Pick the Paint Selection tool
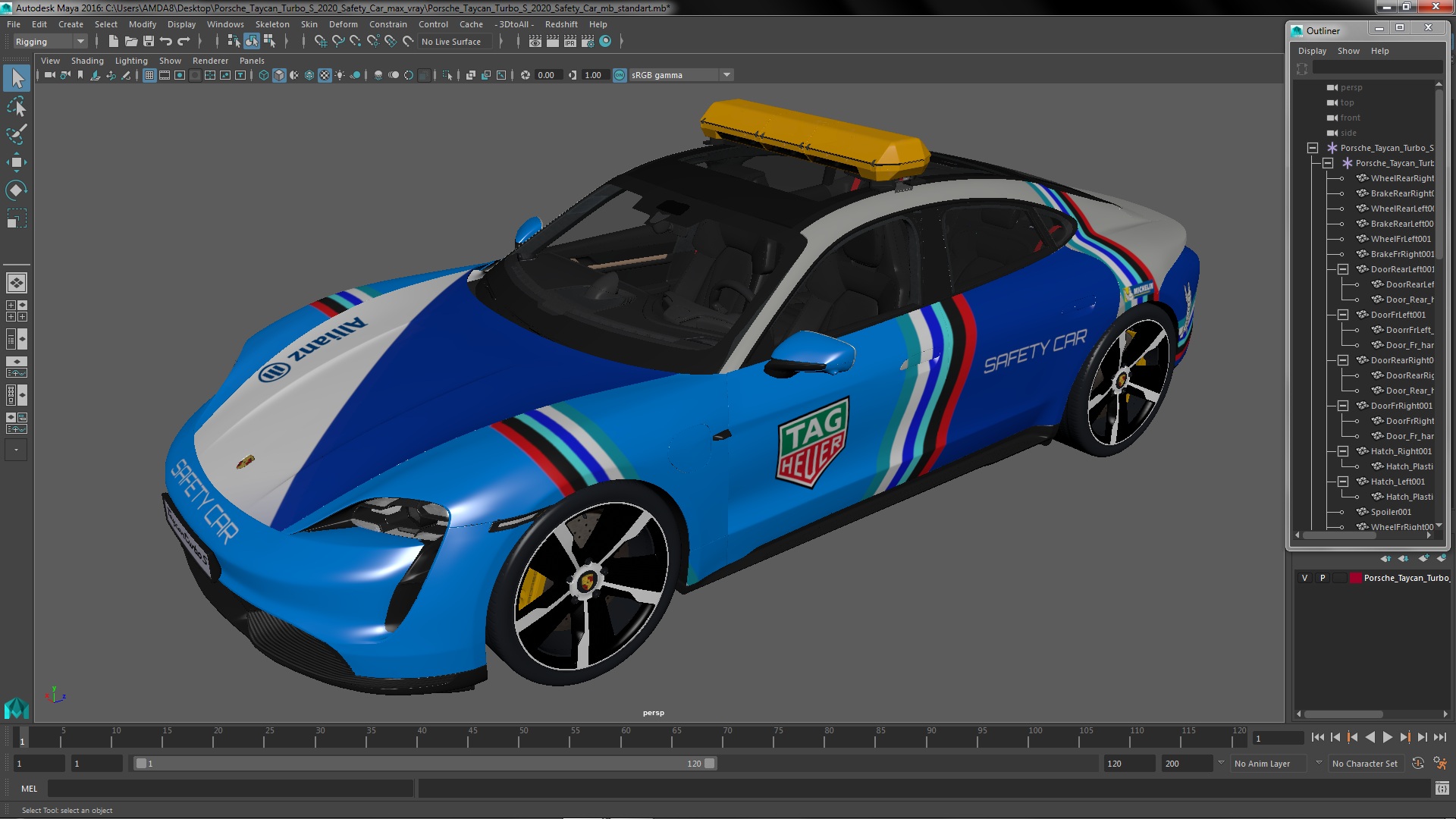Screen dimensions: 1456x819 17,134
